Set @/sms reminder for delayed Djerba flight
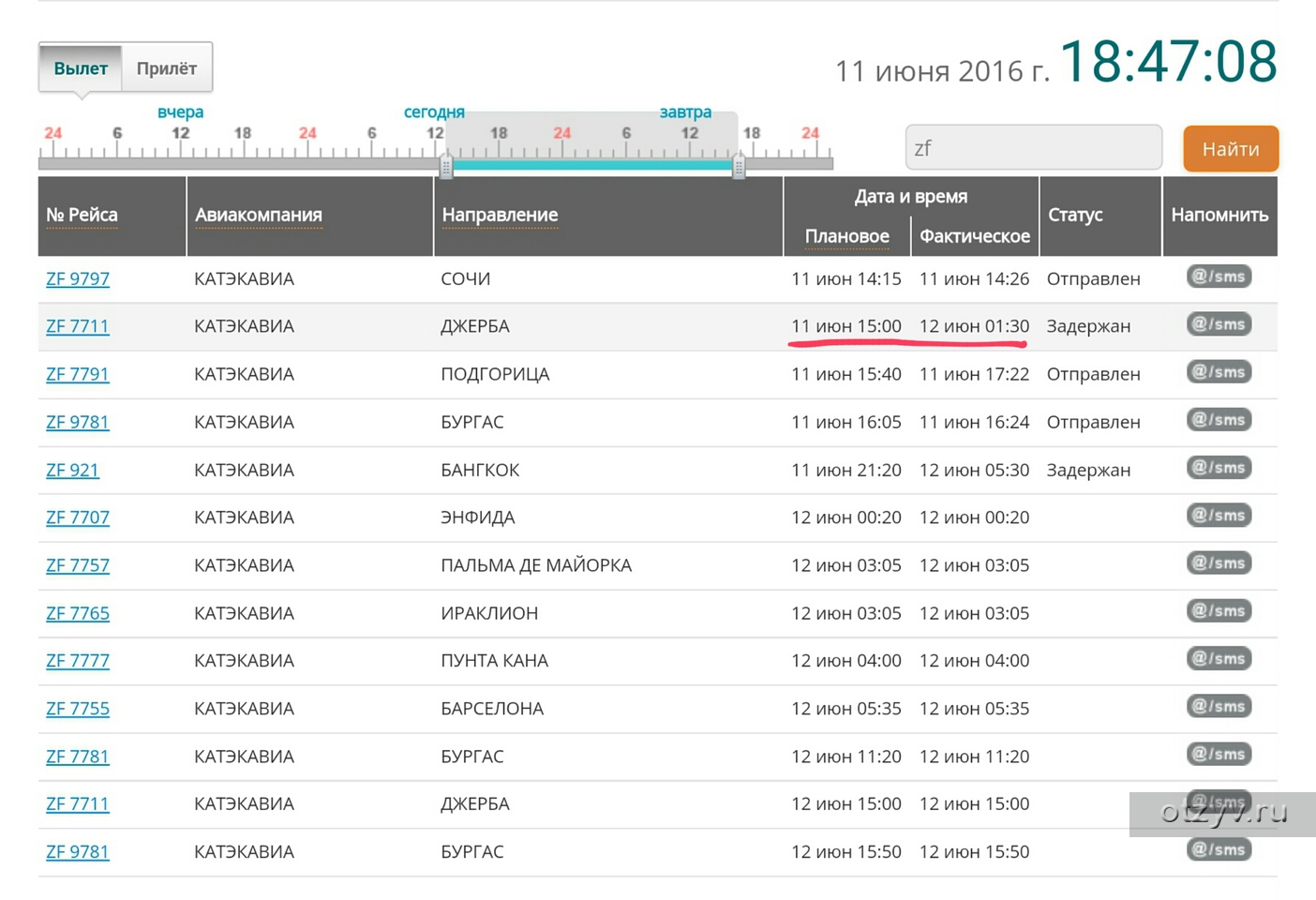 point(1219,324)
